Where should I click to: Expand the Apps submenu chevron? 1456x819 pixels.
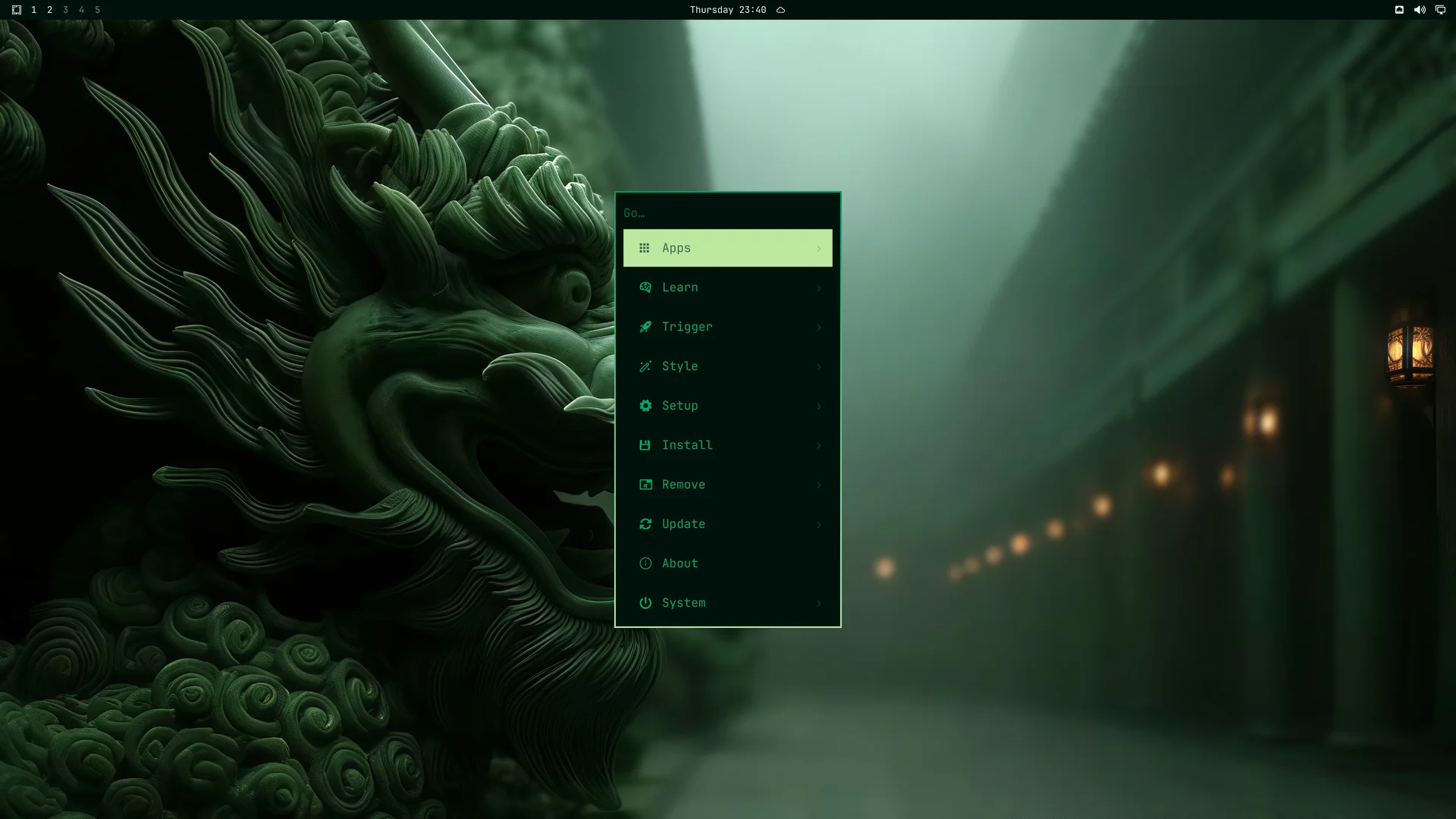pyautogui.click(x=819, y=249)
